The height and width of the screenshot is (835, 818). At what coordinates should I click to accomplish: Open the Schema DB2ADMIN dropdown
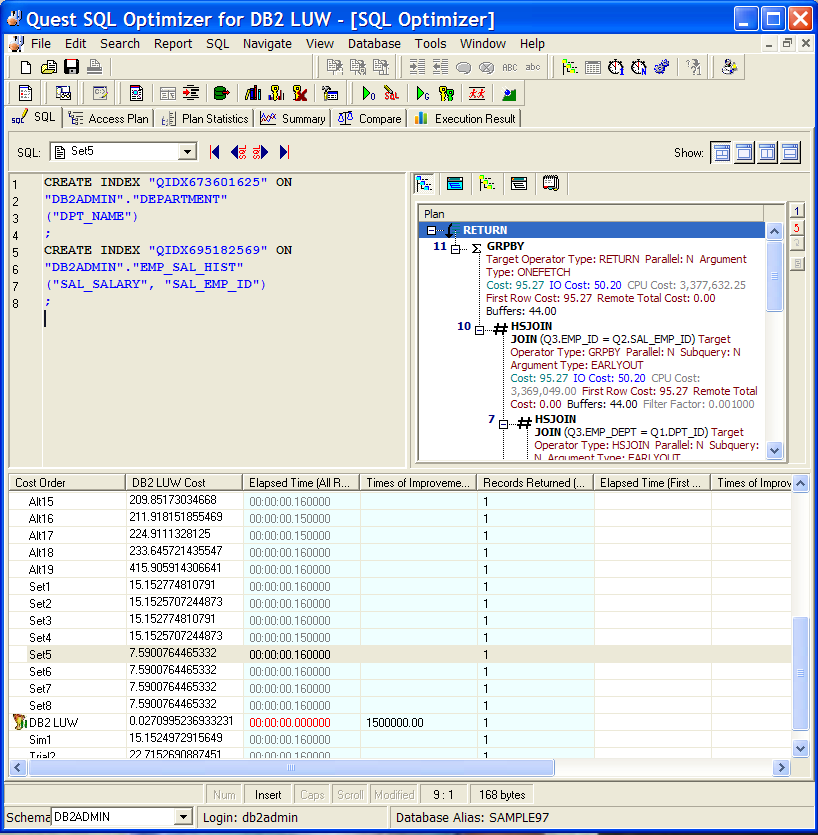tap(183, 817)
